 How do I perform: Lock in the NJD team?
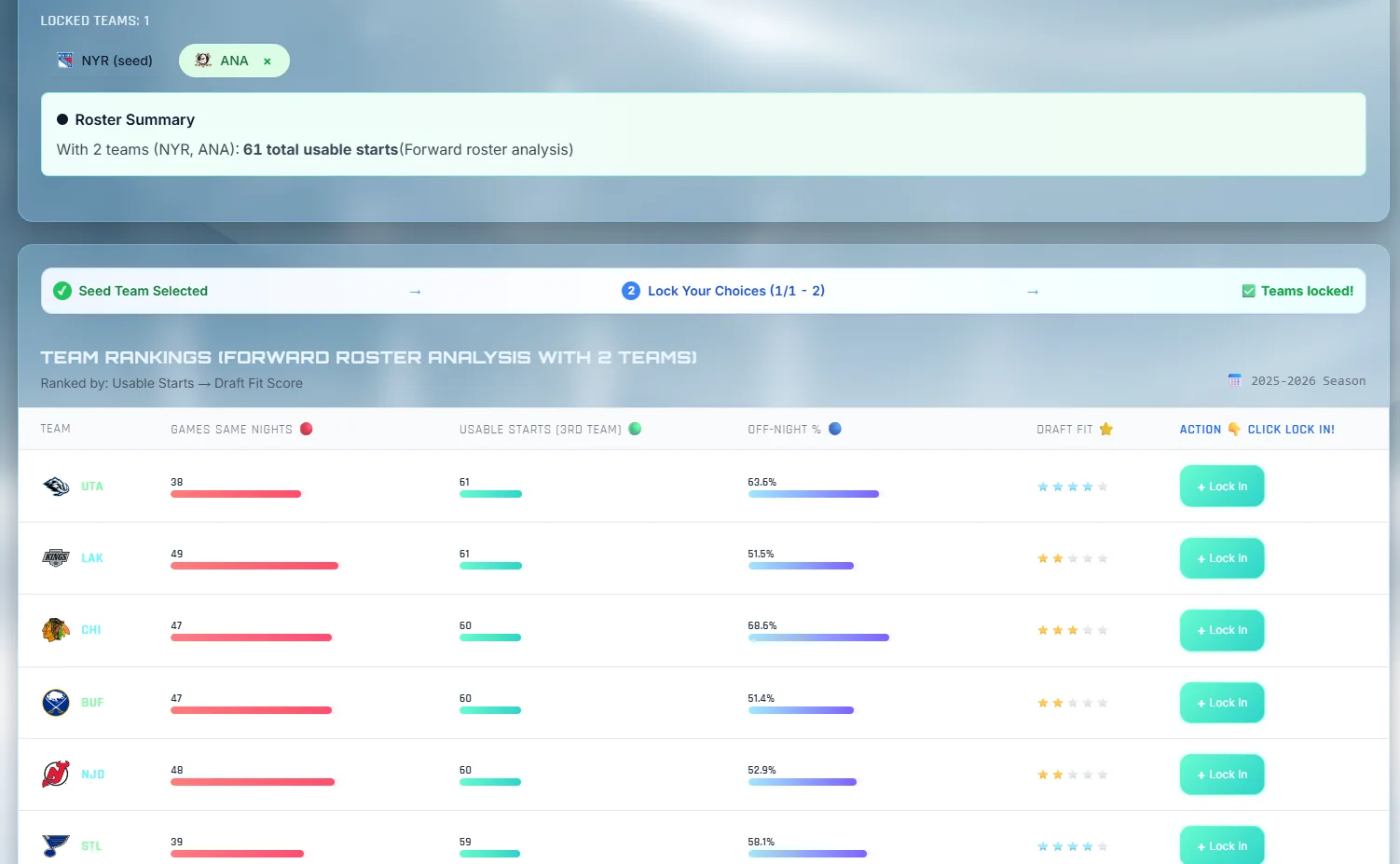(1222, 775)
